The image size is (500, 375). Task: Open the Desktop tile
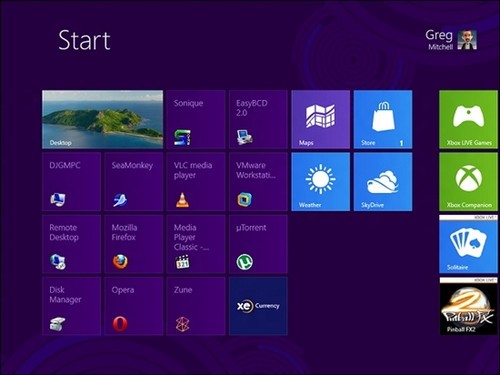click(103, 119)
